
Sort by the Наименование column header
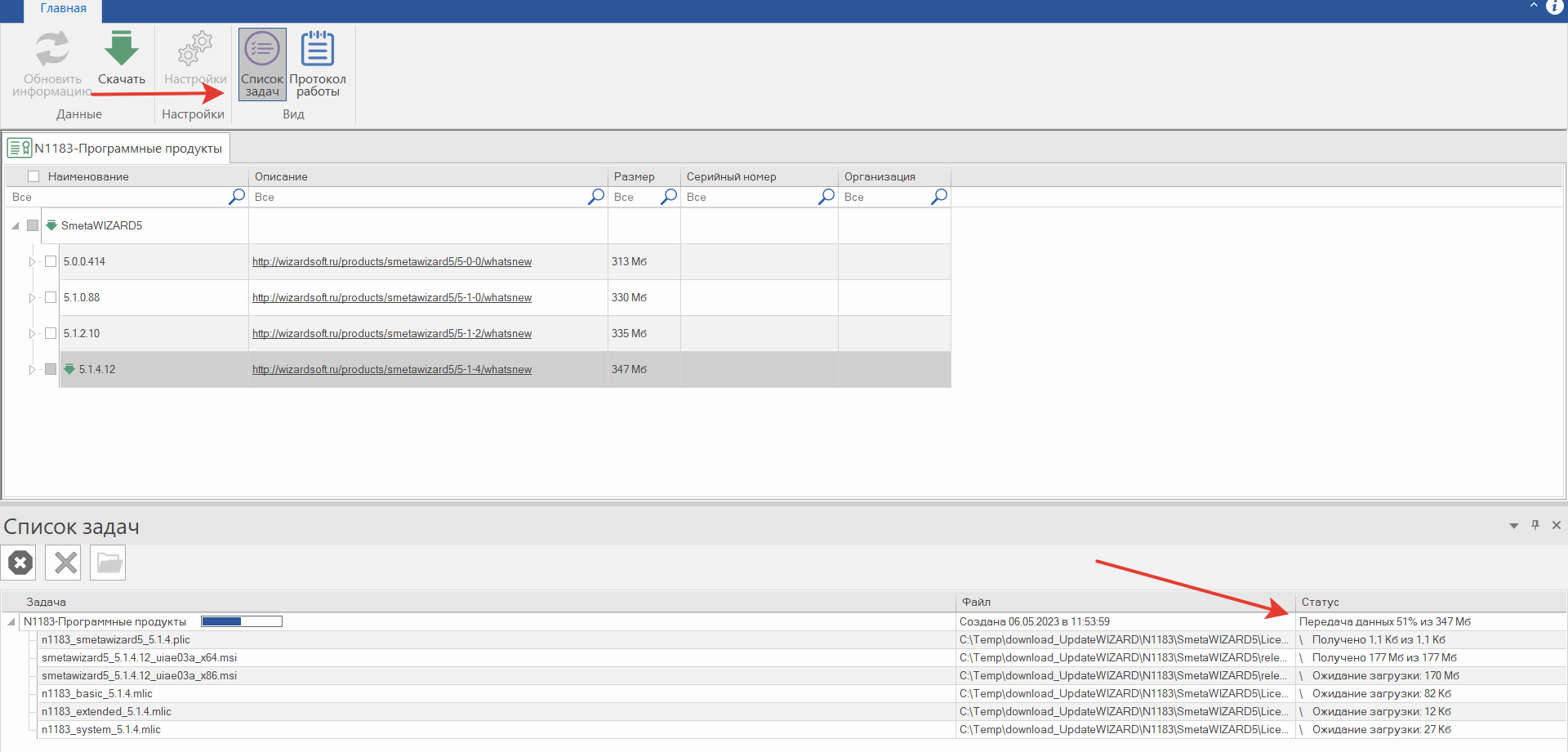(88, 176)
